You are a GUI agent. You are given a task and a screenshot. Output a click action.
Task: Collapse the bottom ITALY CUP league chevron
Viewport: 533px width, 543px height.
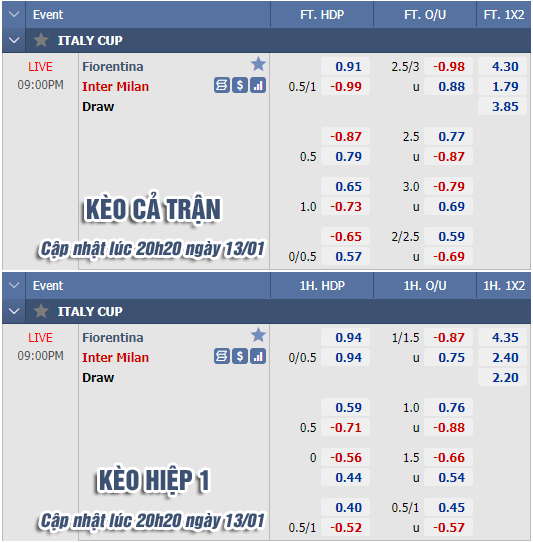coord(14,311)
